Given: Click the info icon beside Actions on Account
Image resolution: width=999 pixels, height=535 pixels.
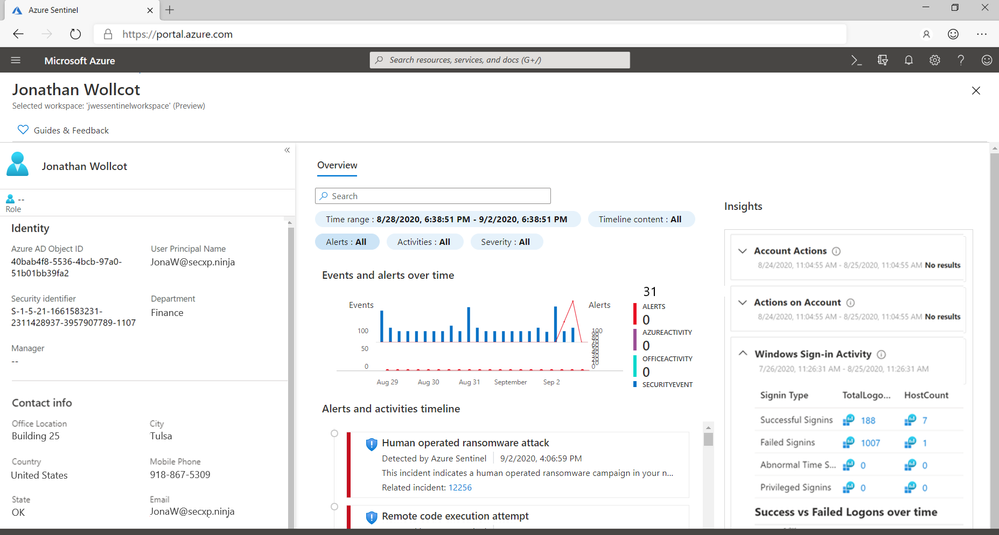Looking at the screenshot, I should [x=851, y=303].
